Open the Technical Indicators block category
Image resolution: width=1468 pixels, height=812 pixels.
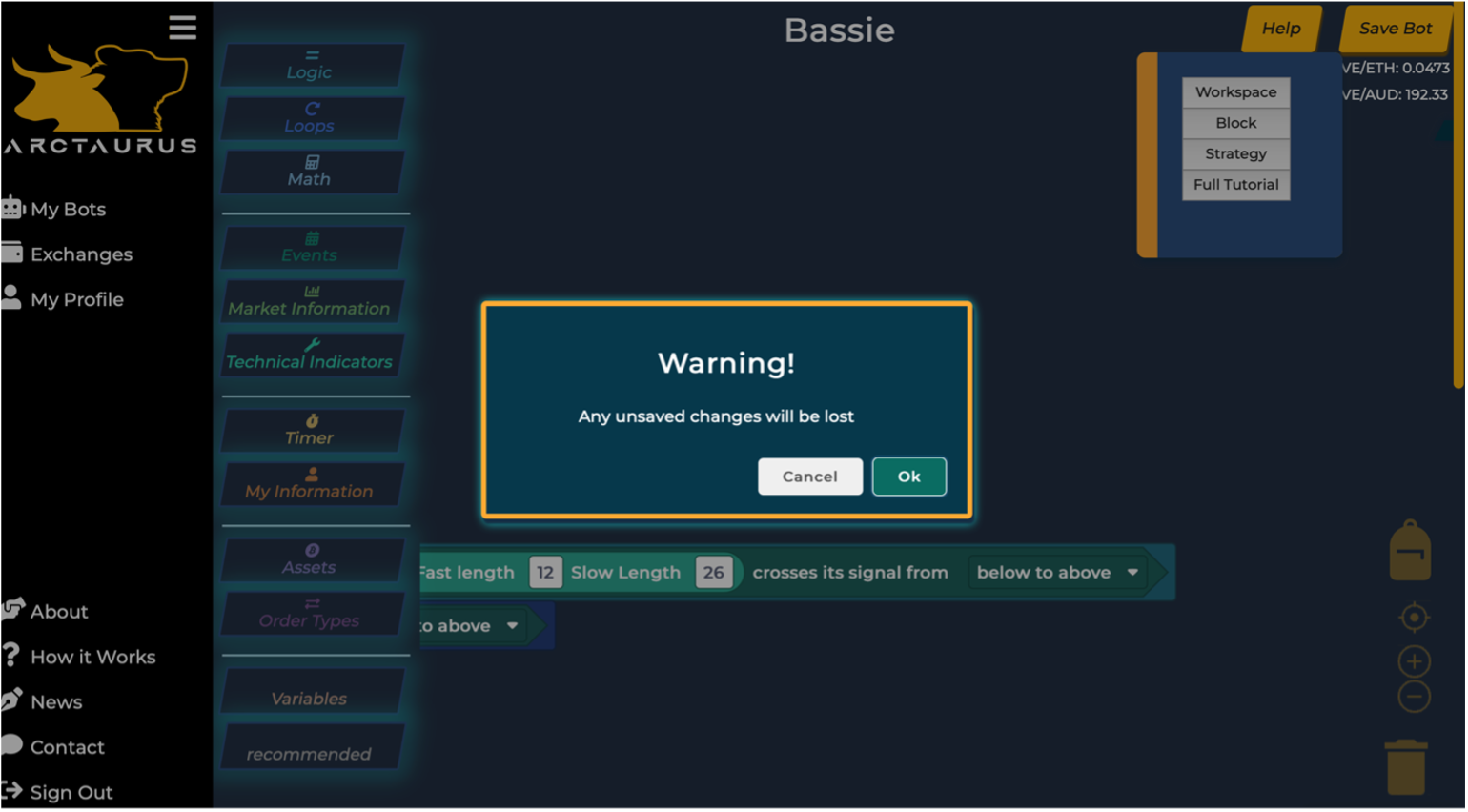point(310,355)
